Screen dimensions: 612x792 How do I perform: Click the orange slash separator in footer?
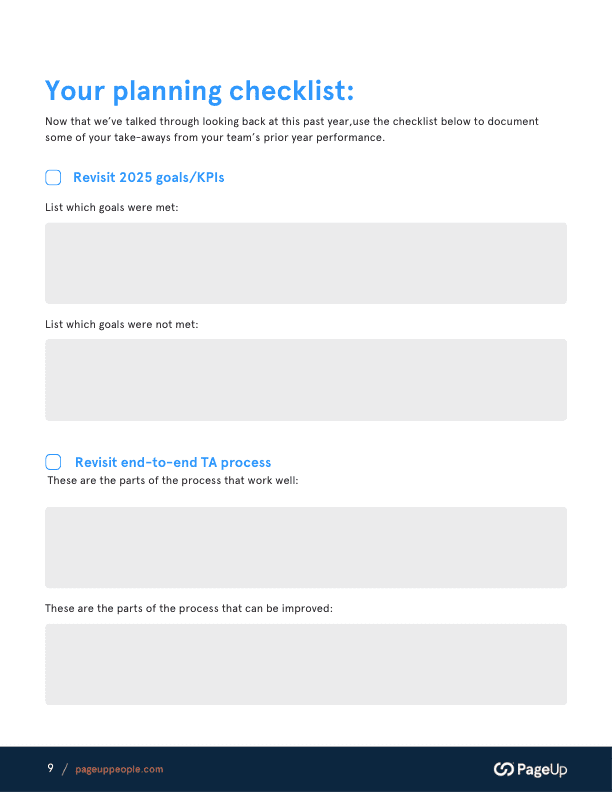pos(65,769)
